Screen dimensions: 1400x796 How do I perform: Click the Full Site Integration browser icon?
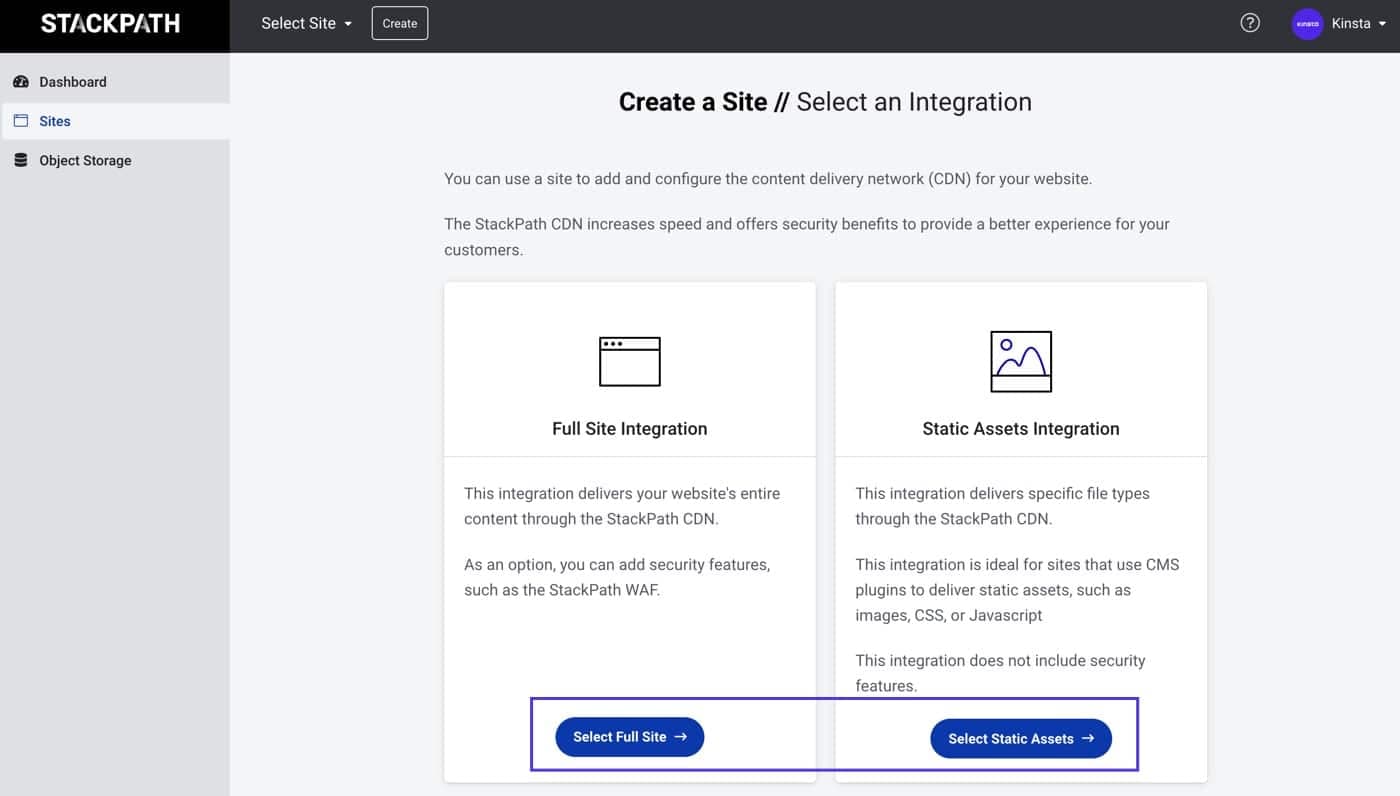(629, 361)
